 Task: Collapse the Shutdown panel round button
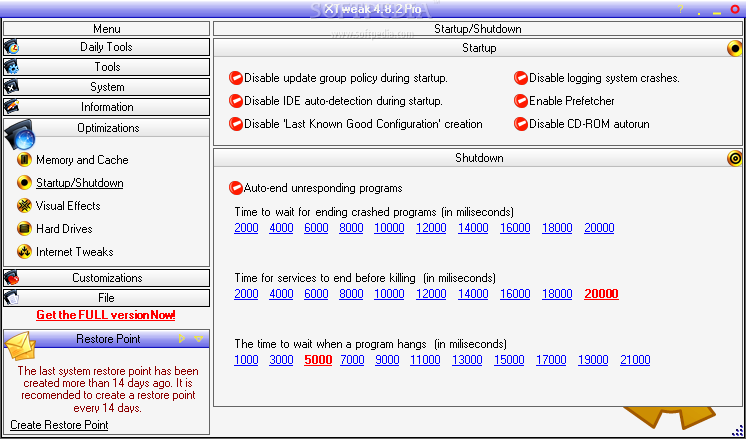(x=735, y=158)
